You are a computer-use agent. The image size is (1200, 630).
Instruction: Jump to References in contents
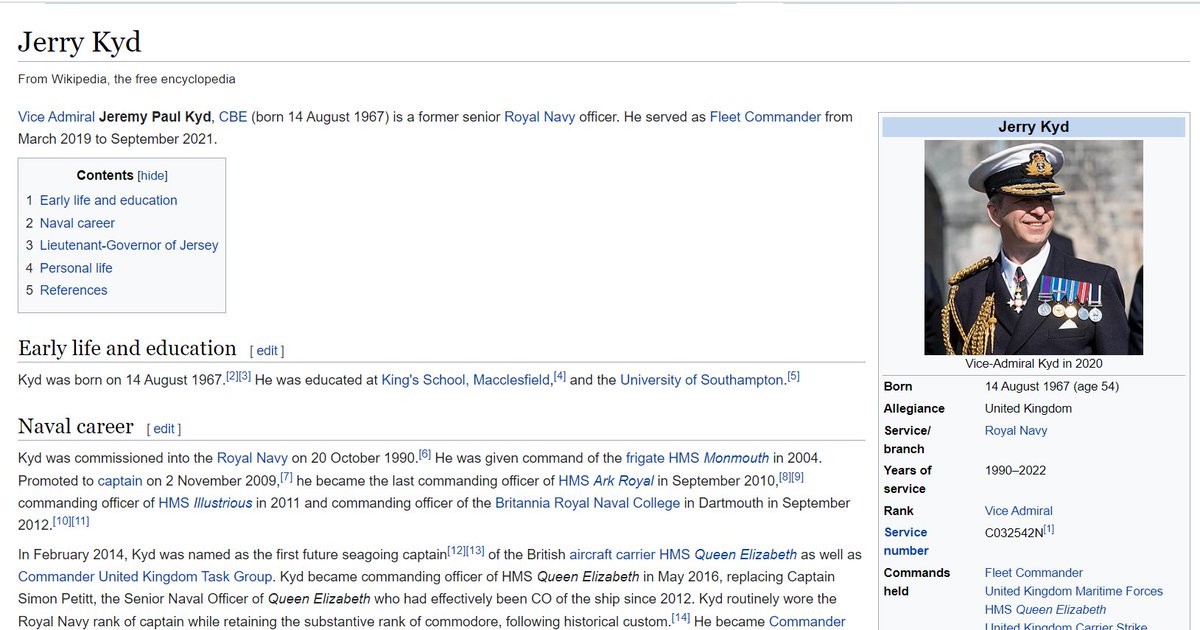[x=73, y=290]
